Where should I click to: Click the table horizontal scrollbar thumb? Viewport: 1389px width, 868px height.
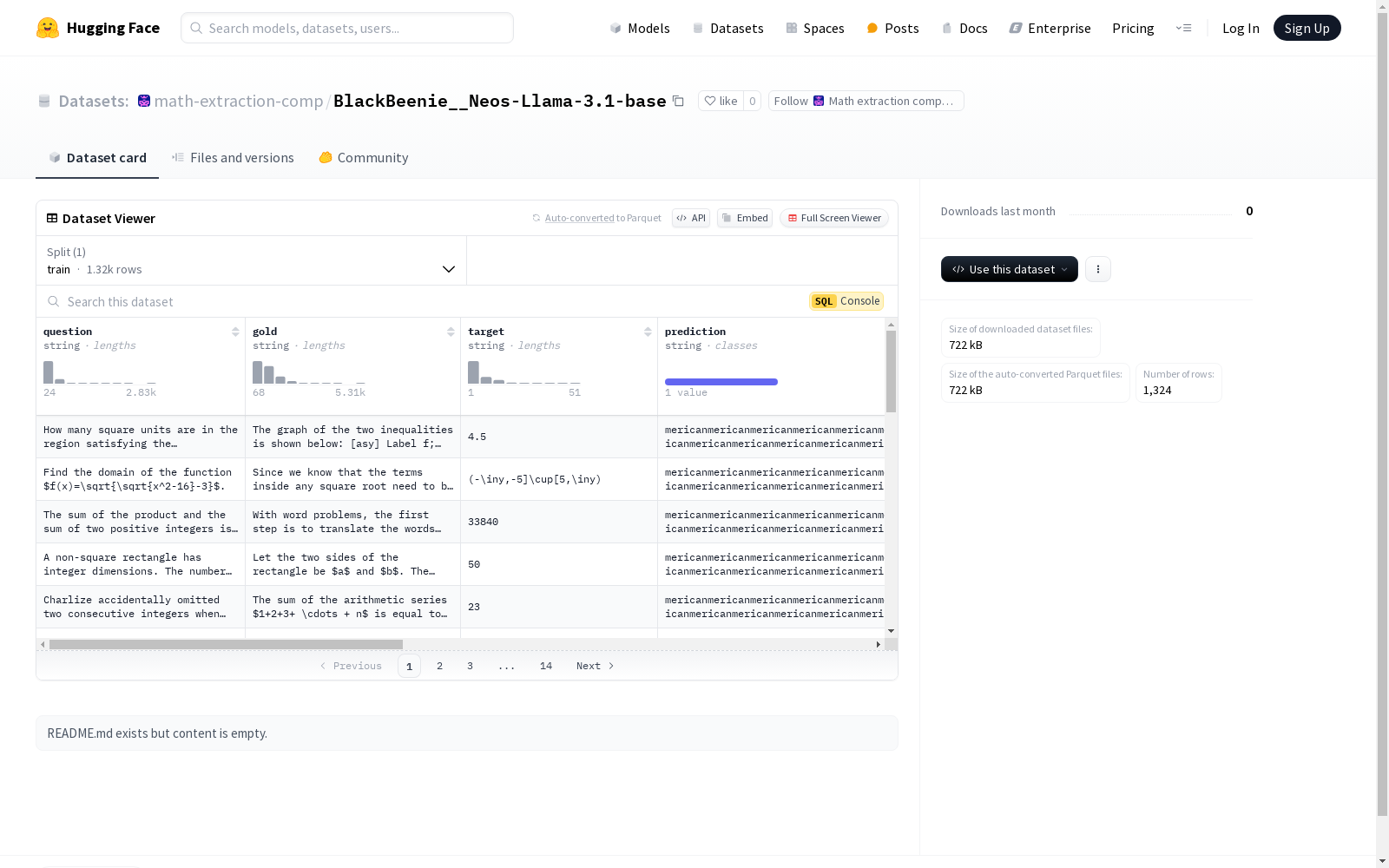pyautogui.click(x=226, y=645)
